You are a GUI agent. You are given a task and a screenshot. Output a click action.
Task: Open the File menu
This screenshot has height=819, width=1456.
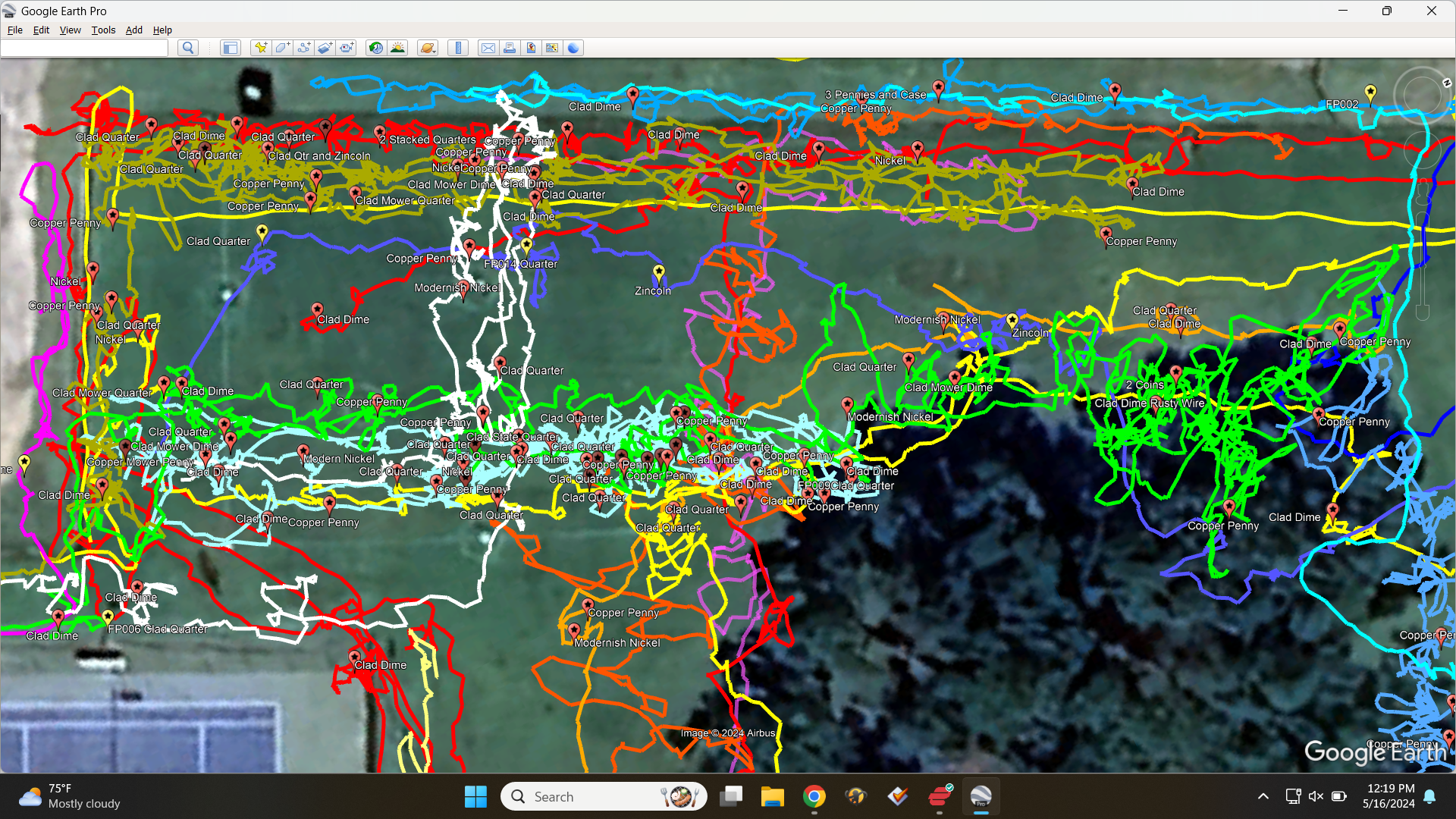point(14,30)
